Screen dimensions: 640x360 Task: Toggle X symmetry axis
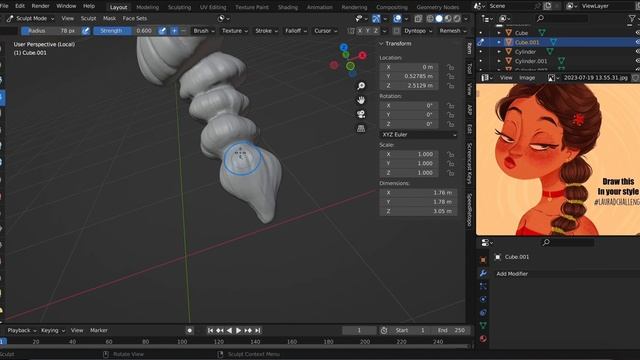coord(360,31)
